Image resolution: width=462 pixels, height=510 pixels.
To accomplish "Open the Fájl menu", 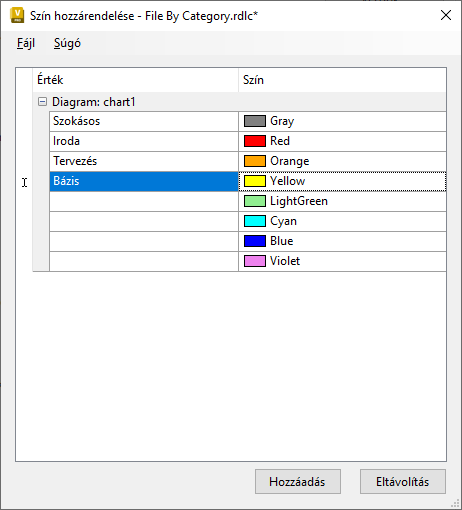I will coord(26,43).
